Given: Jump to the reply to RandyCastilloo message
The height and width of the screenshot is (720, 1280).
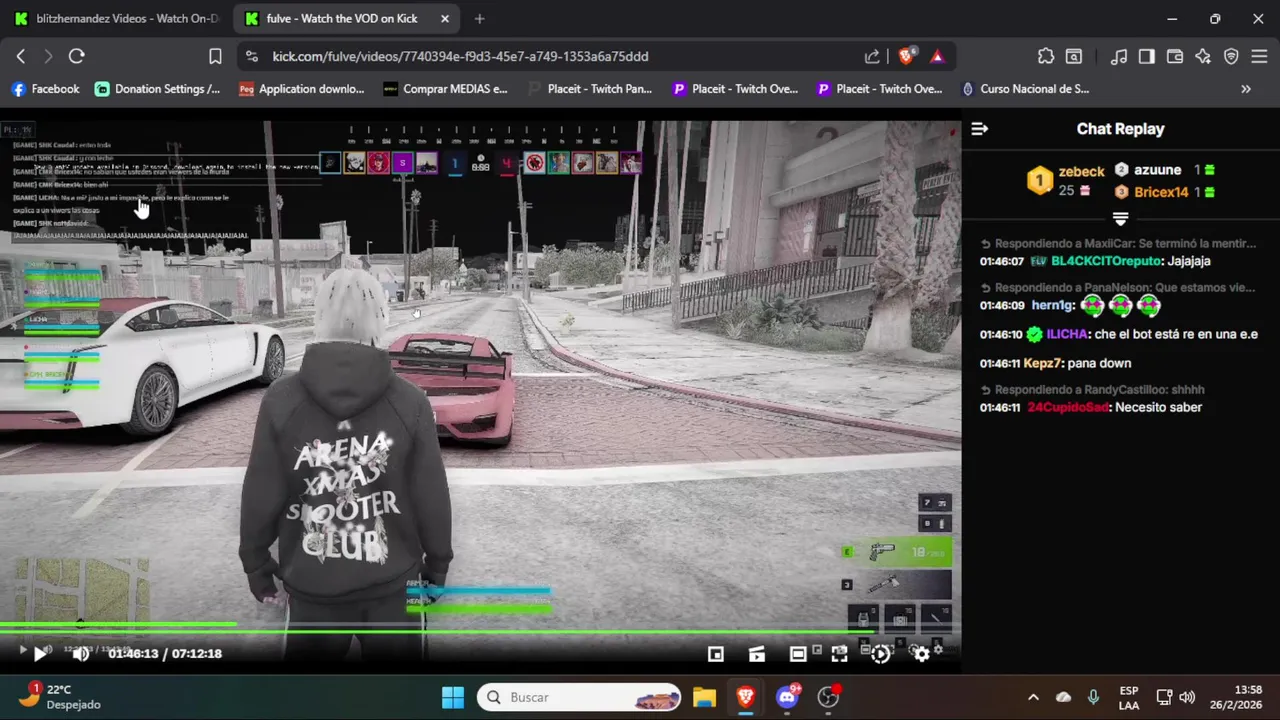Looking at the screenshot, I should coord(1092,389).
